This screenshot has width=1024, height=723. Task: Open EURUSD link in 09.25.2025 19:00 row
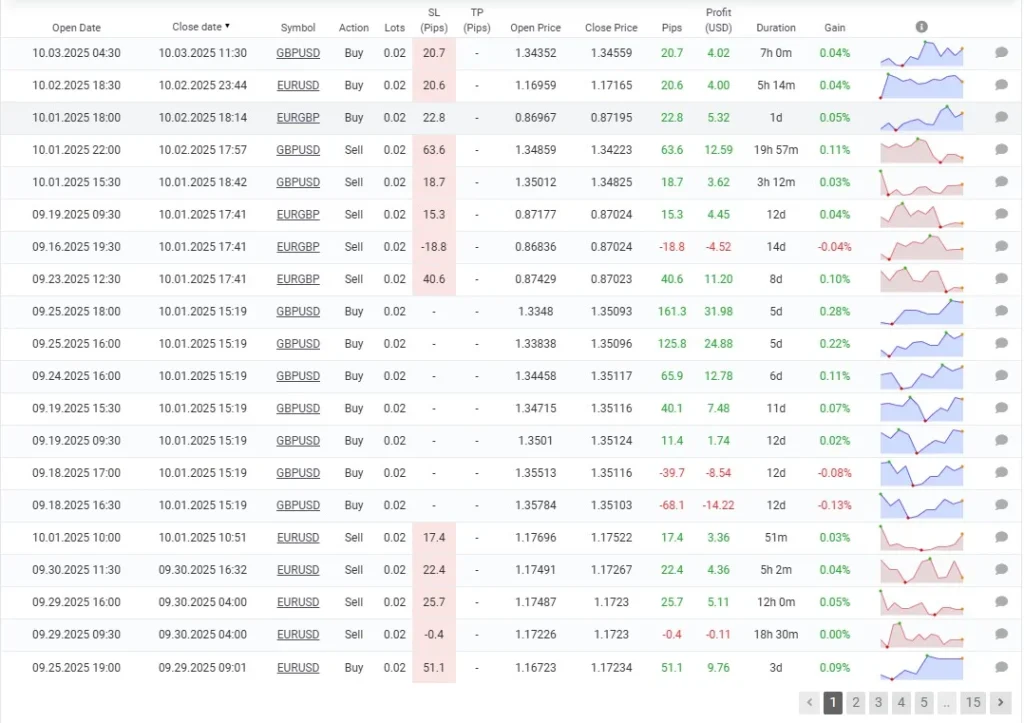click(x=298, y=667)
